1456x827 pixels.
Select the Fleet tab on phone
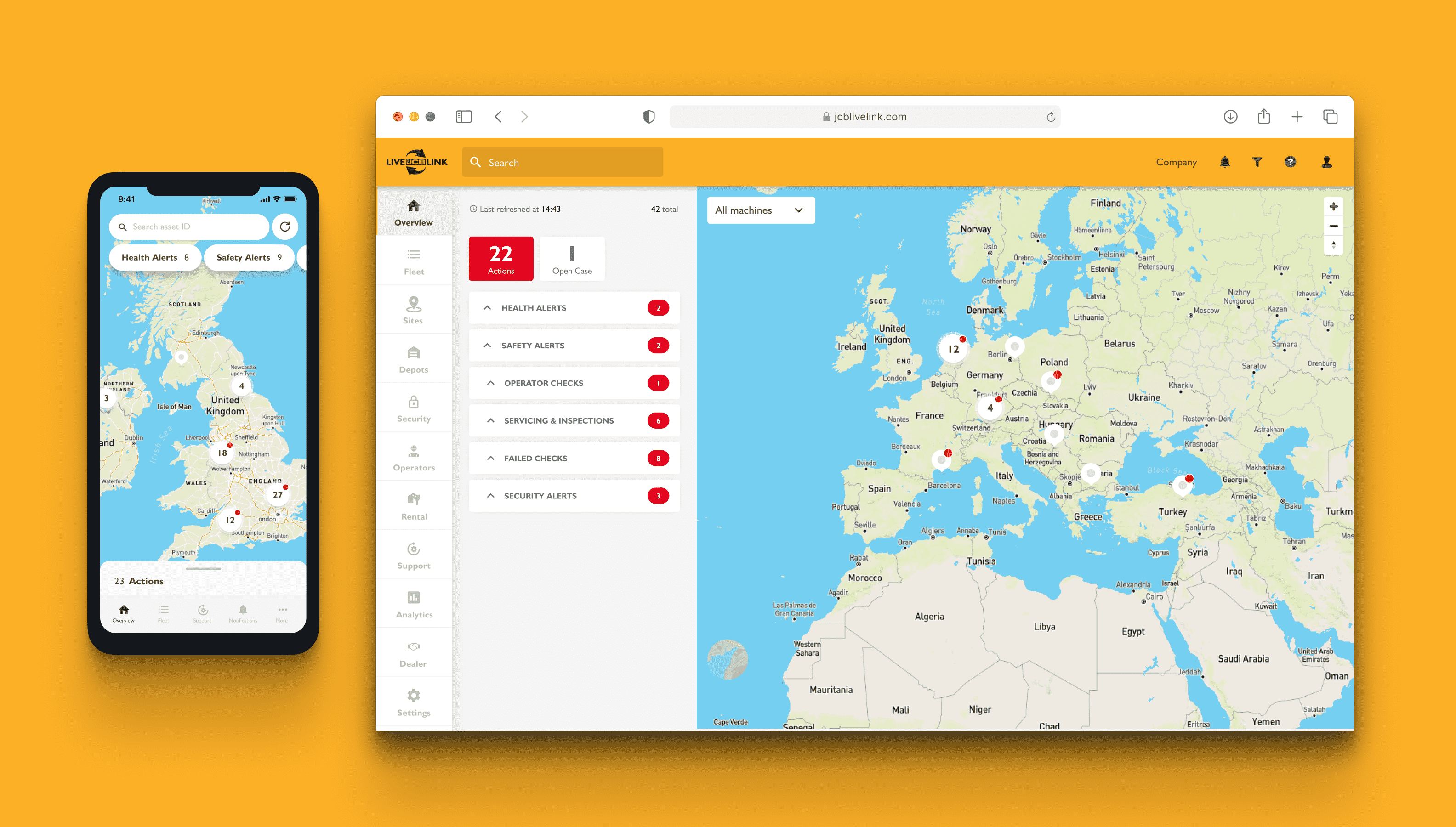click(164, 613)
